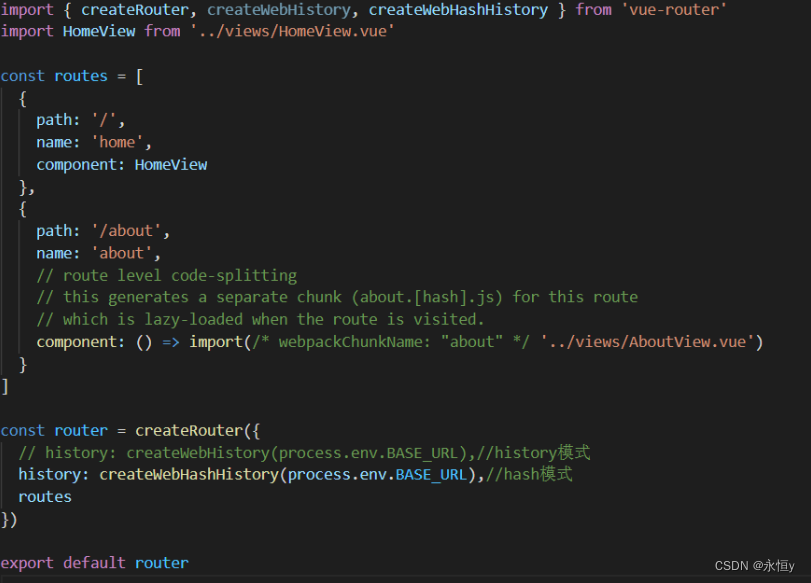The height and width of the screenshot is (583, 811).
Task: Click the name: 'about' line
Action: pos(98,253)
